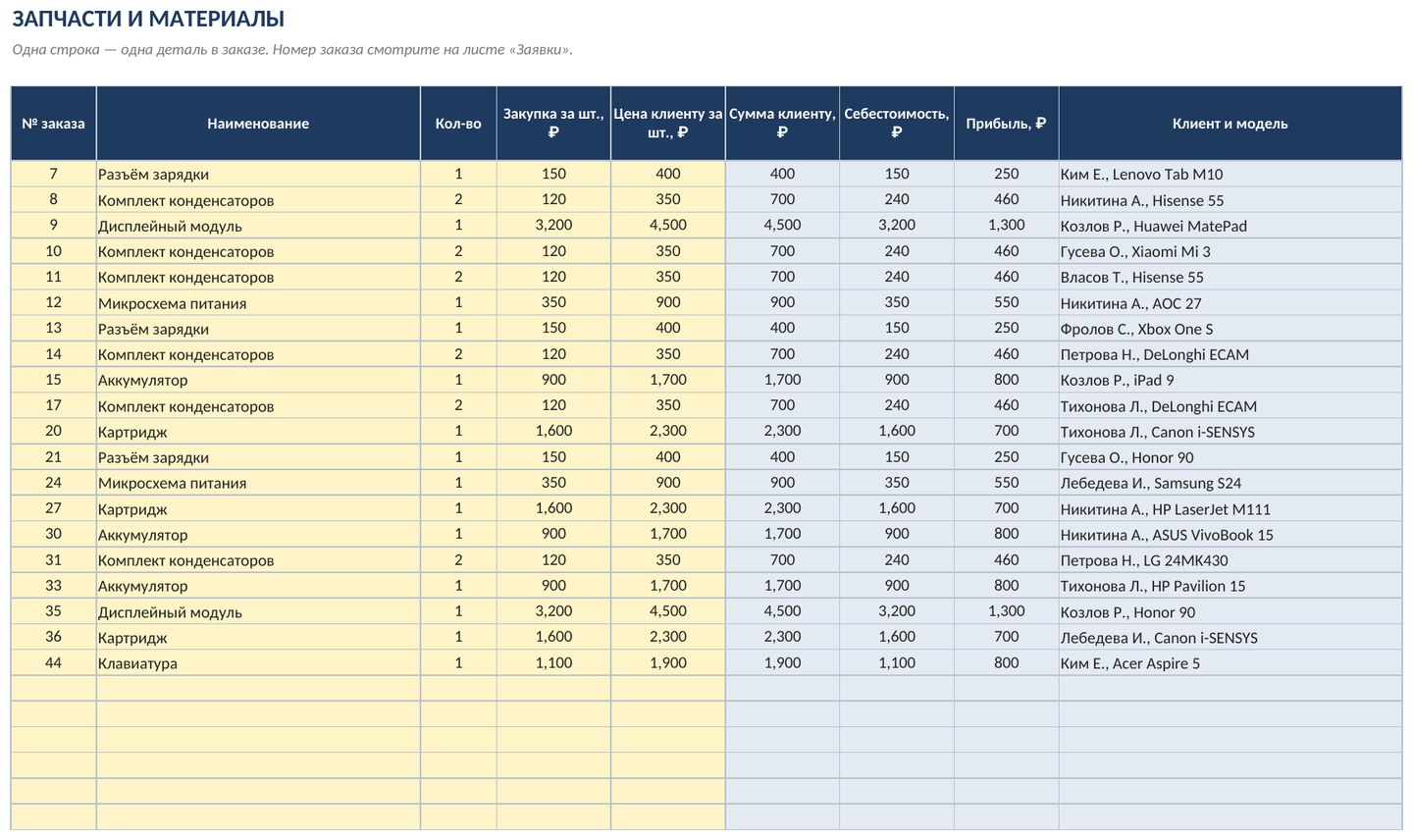This screenshot has width=1413, height=840.
Task: Click order number 44 cell
Action: 54,663
